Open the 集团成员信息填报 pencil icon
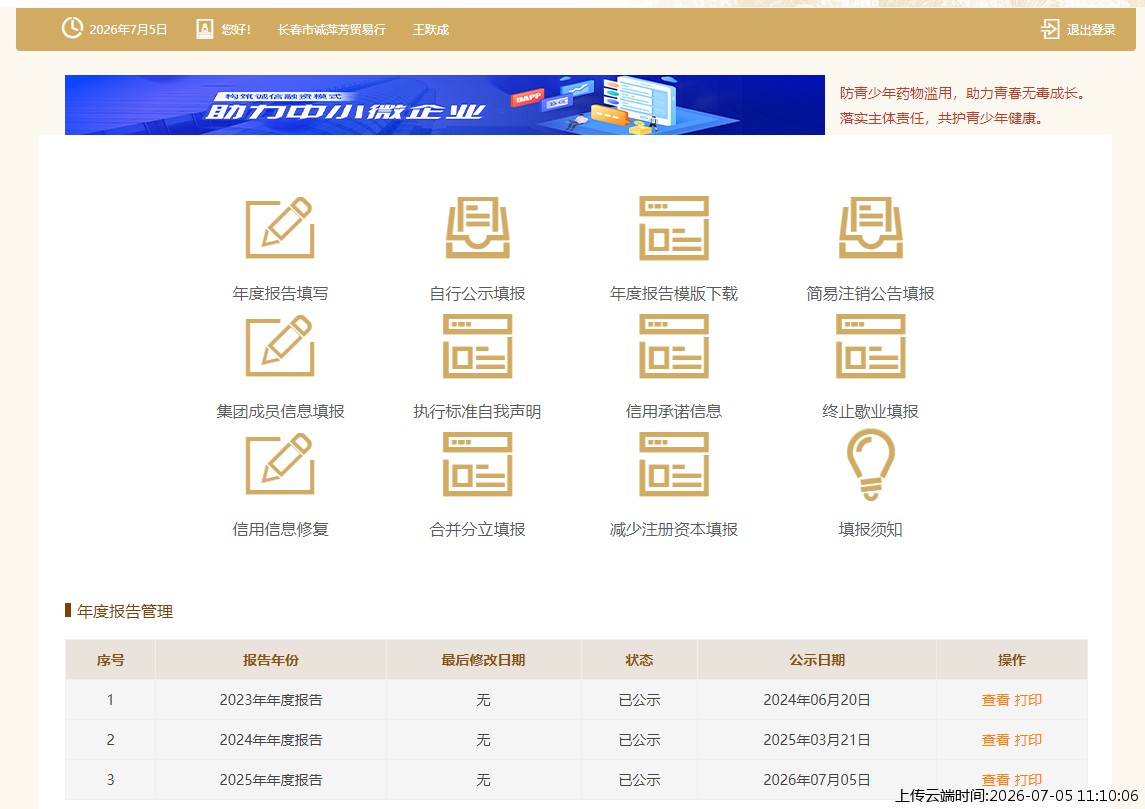Viewport: 1145px width, 809px height. 280,346
